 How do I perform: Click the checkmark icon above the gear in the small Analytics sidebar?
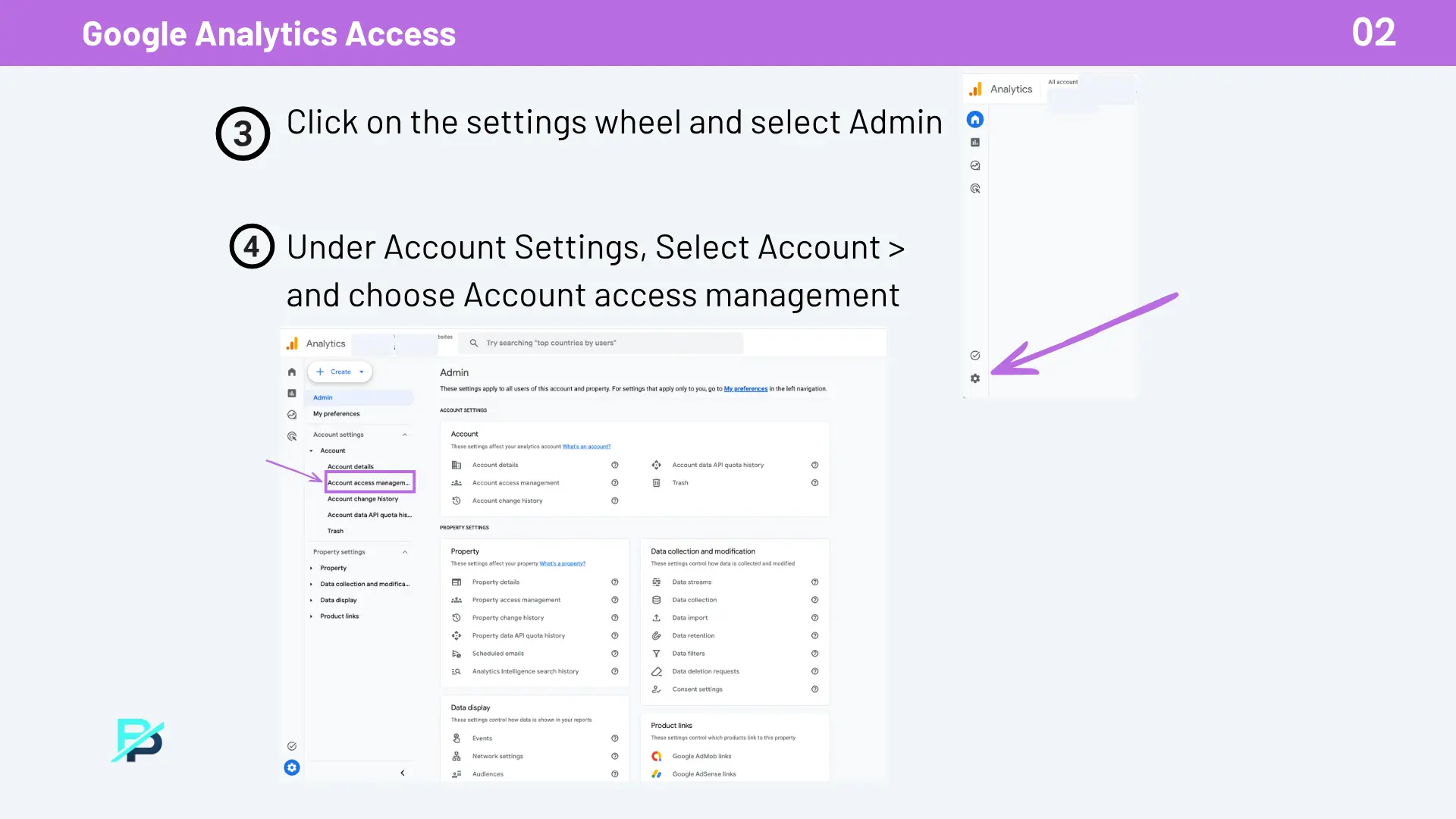975,356
